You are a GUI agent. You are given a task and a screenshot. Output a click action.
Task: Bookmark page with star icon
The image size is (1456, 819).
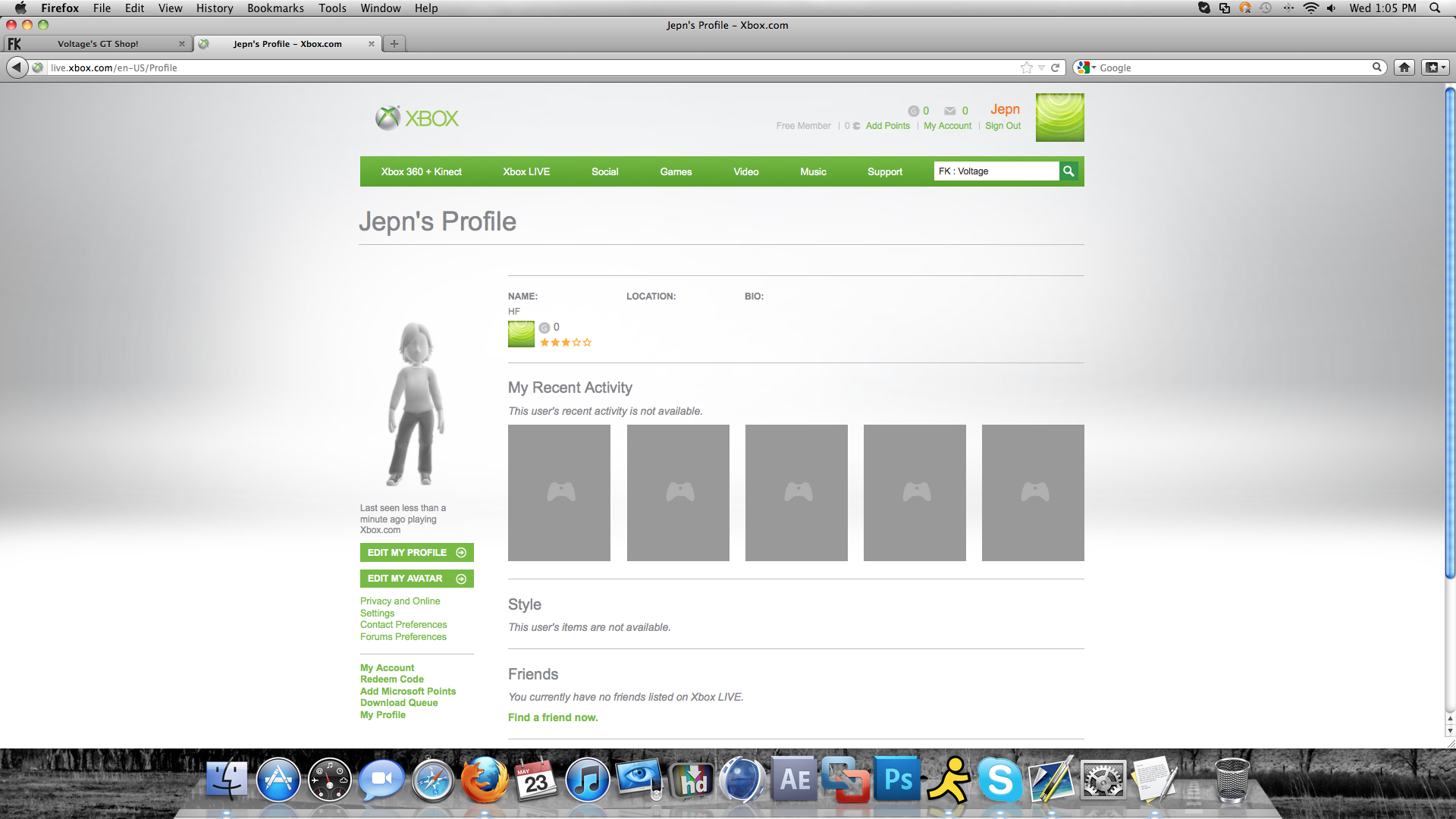point(1027,67)
